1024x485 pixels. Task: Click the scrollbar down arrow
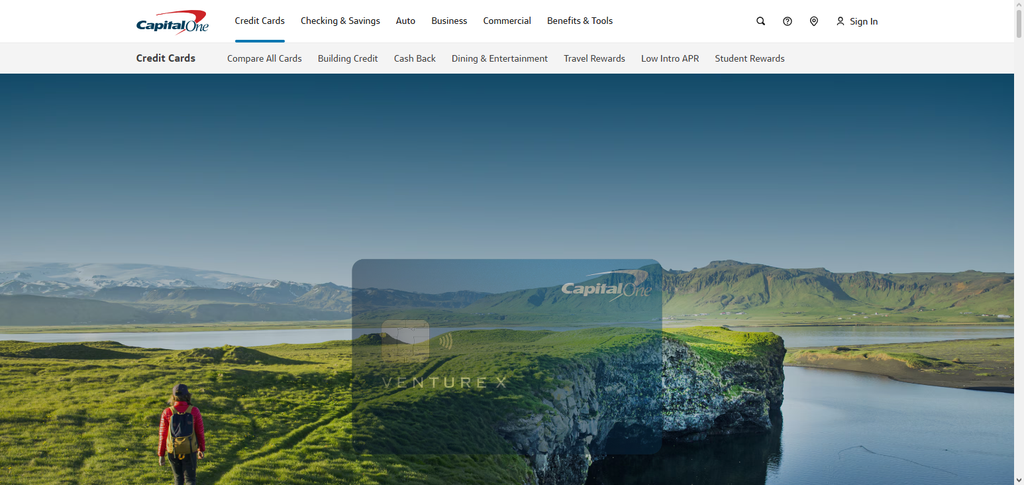click(1019, 480)
